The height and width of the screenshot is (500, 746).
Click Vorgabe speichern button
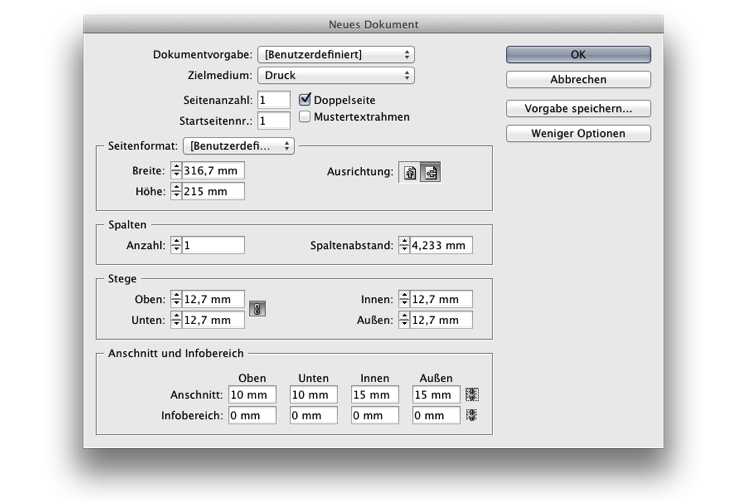(578, 109)
